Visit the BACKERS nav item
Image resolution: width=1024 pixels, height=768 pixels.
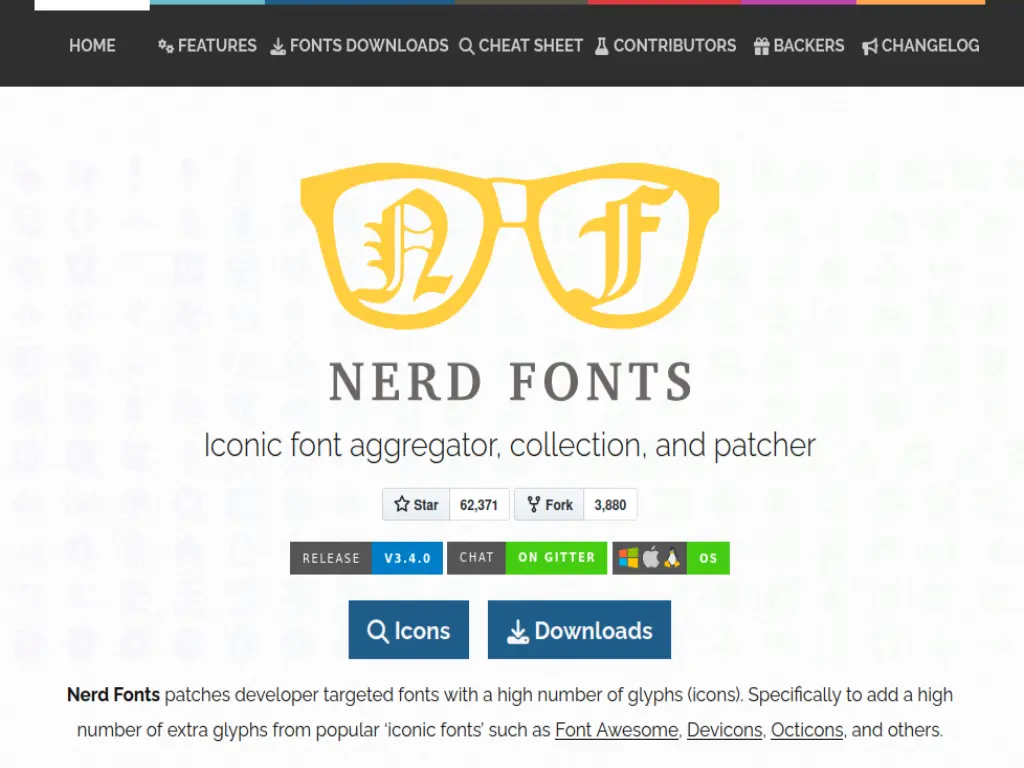click(x=799, y=46)
